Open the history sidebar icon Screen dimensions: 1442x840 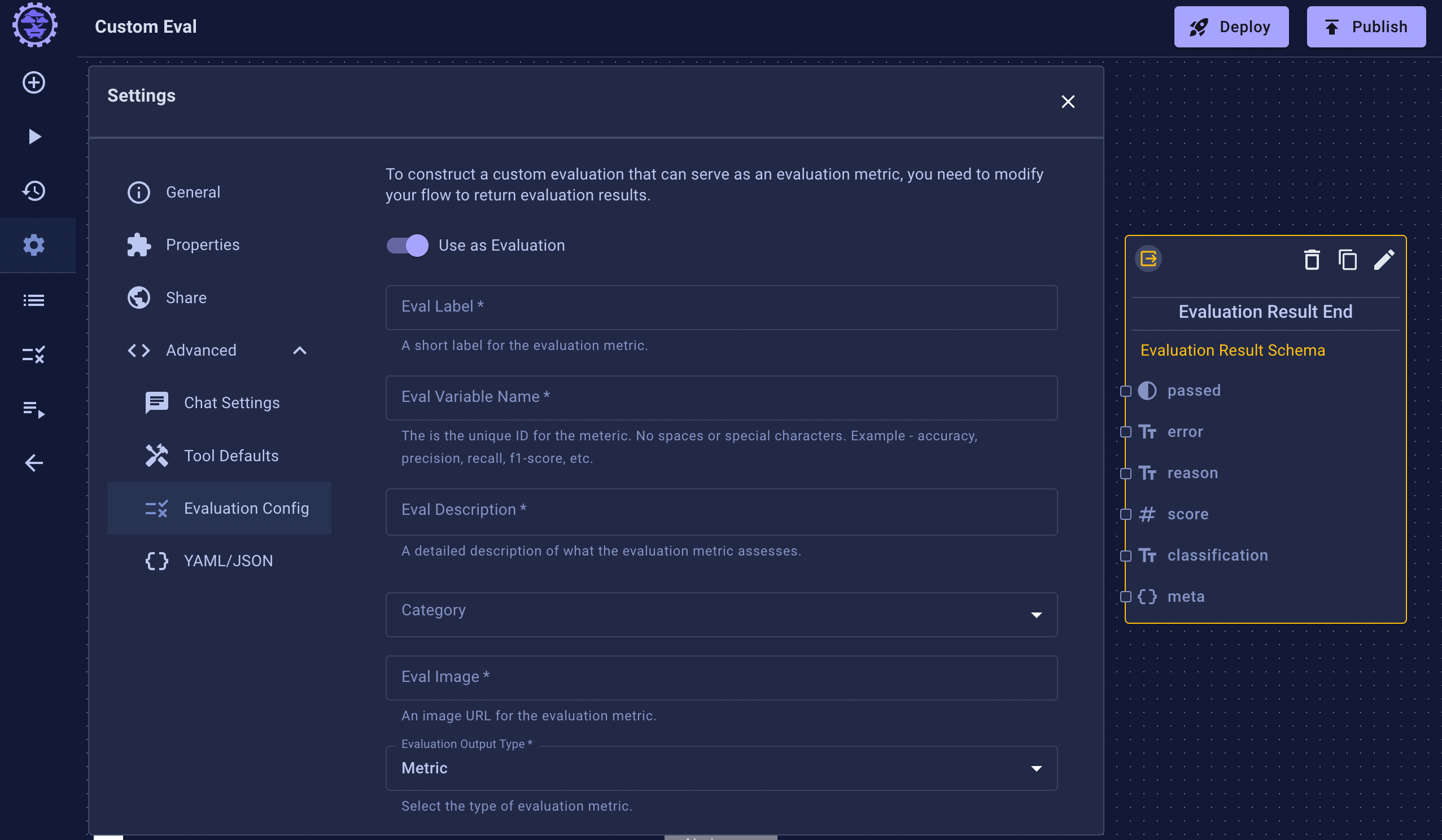[x=34, y=191]
